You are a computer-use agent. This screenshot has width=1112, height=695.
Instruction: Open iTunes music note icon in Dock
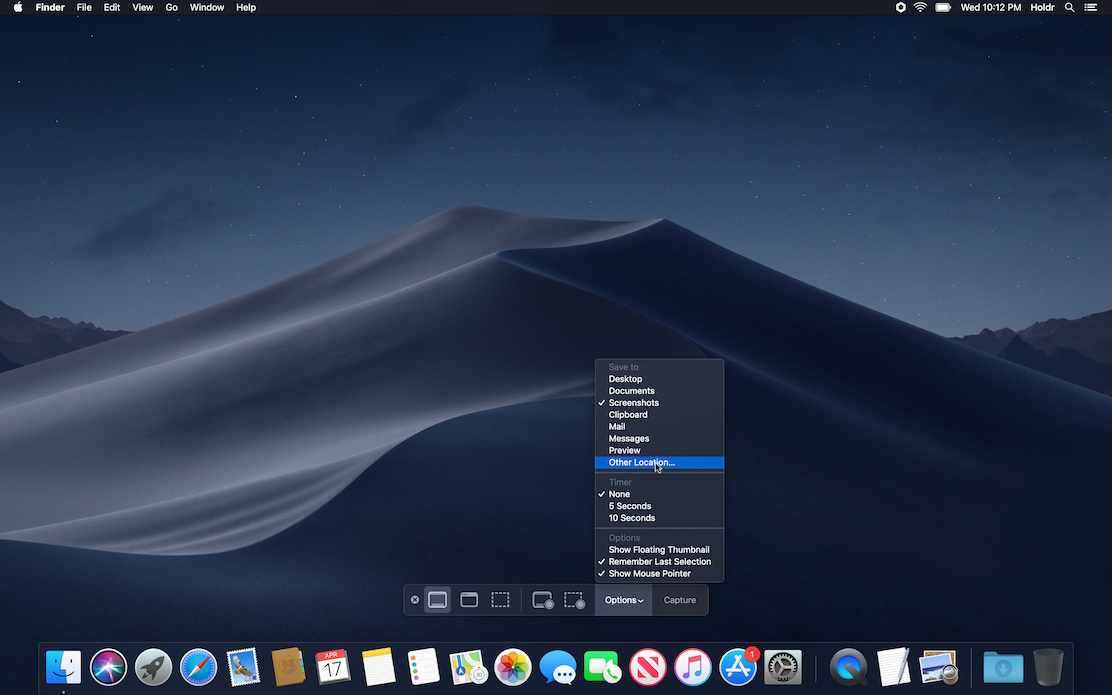point(693,667)
